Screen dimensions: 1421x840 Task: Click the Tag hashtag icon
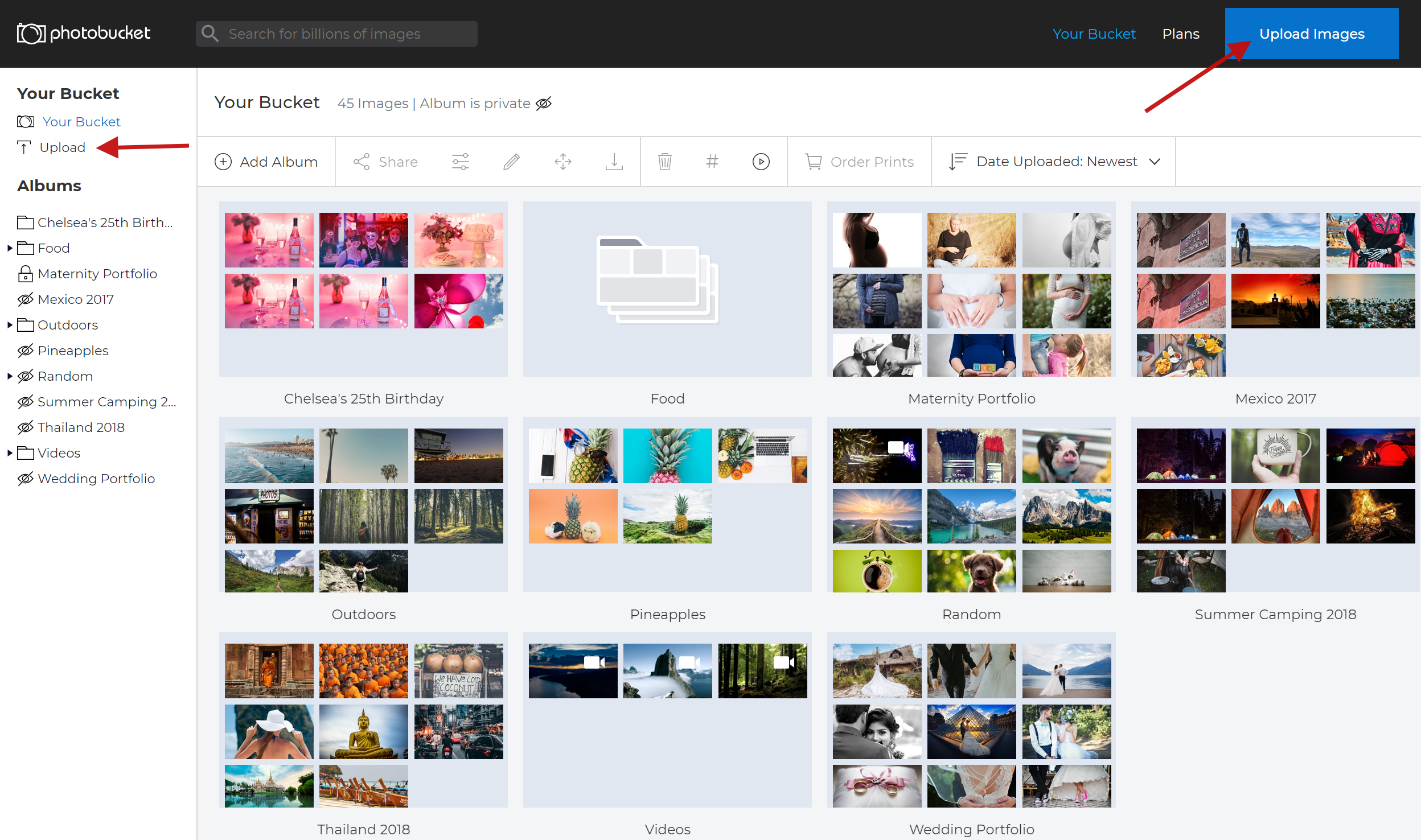712,161
